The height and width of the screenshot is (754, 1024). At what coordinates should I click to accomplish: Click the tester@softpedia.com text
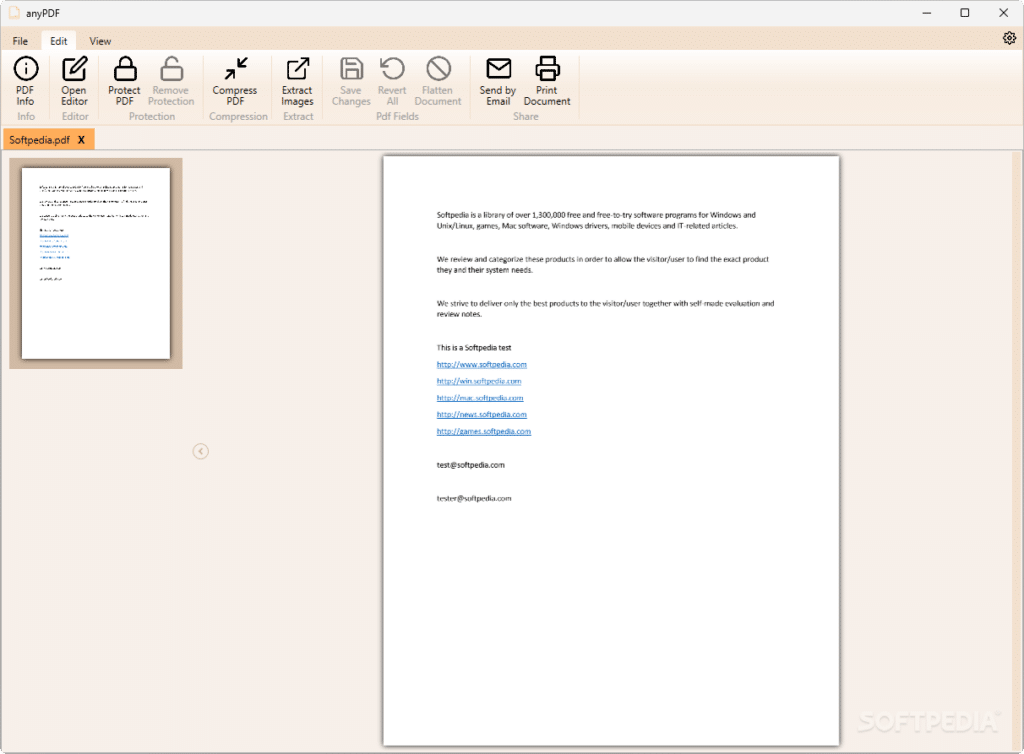(x=474, y=498)
